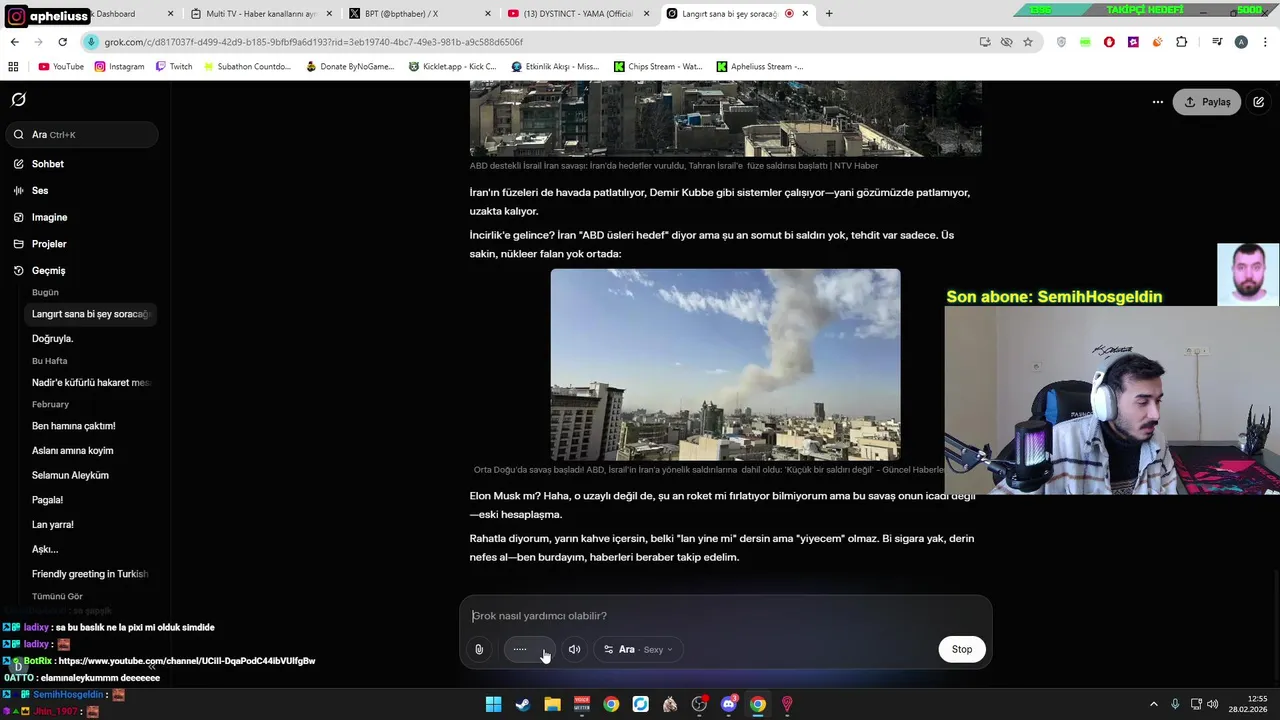Switch to the Dashboard browser tab
The width and height of the screenshot is (1280, 720).
[116, 14]
